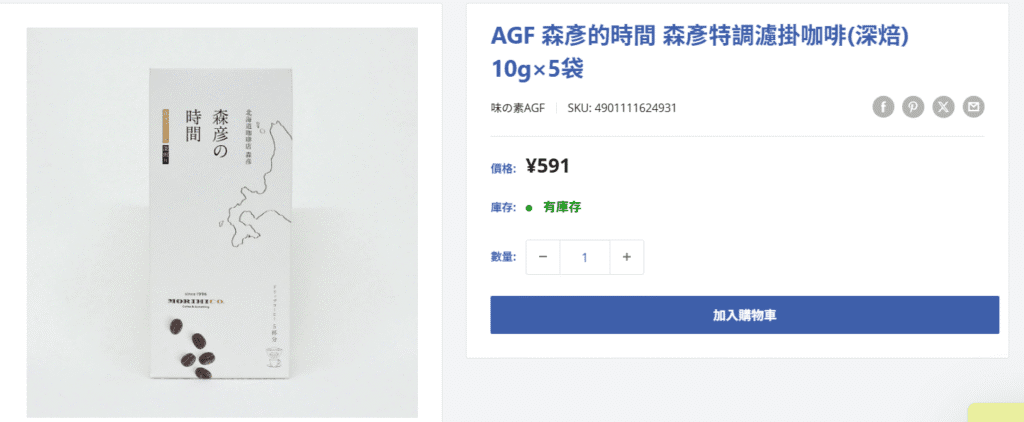Click the SKU number 4901111624931

pos(634,108)
